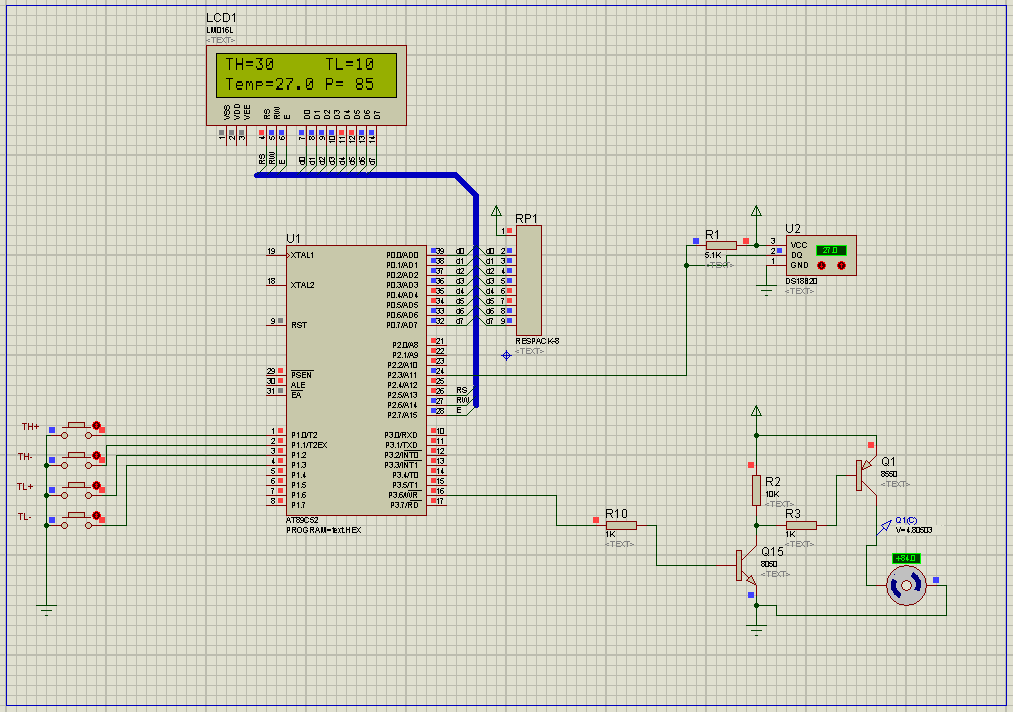1013x712 pixels.
Task: Click the Q1(C) voltage probe arrow
Action: (x=884, y=527)
